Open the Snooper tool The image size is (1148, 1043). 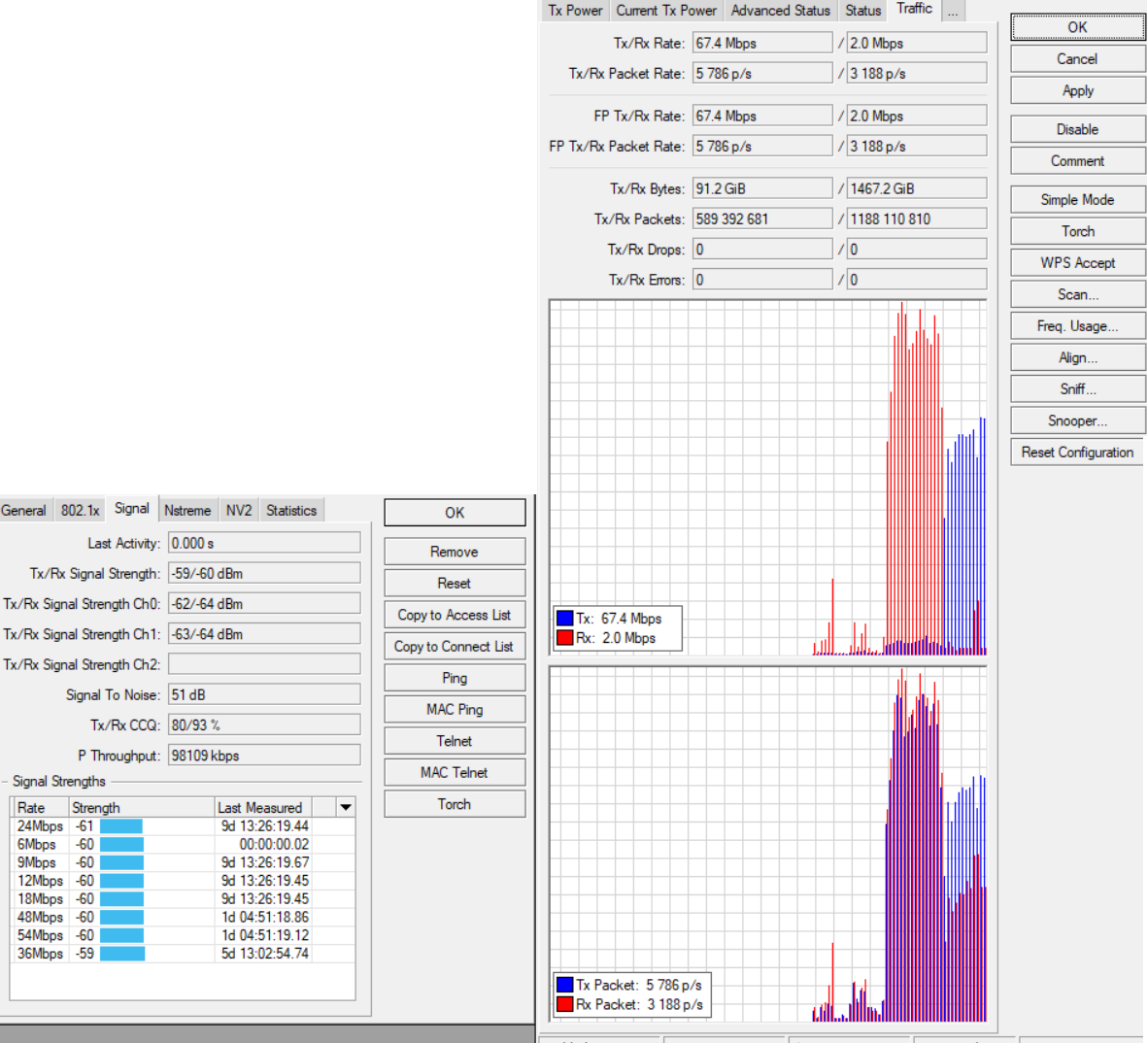[1077, 421]
